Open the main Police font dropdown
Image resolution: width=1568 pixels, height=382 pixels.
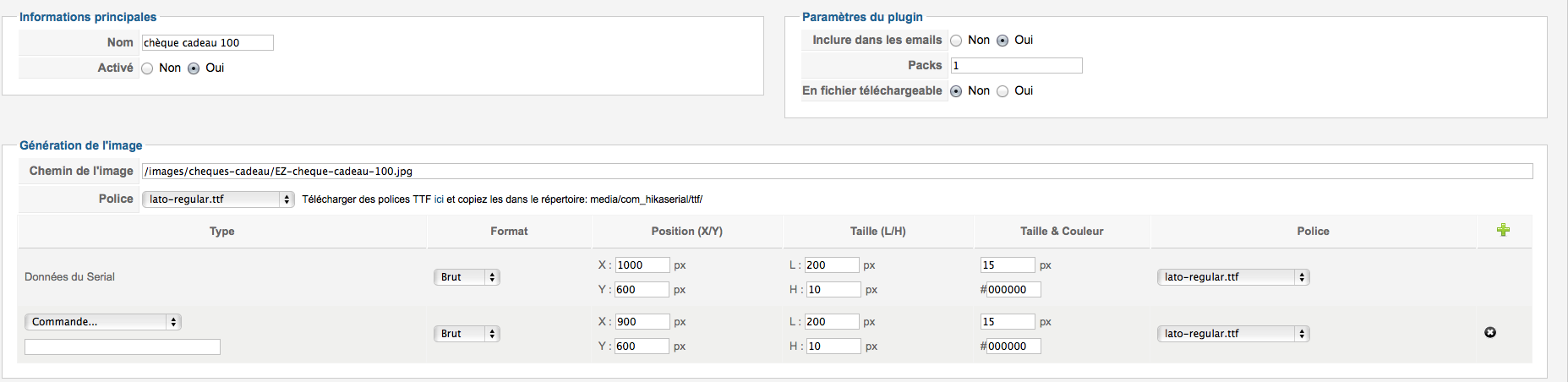[218, 199]
